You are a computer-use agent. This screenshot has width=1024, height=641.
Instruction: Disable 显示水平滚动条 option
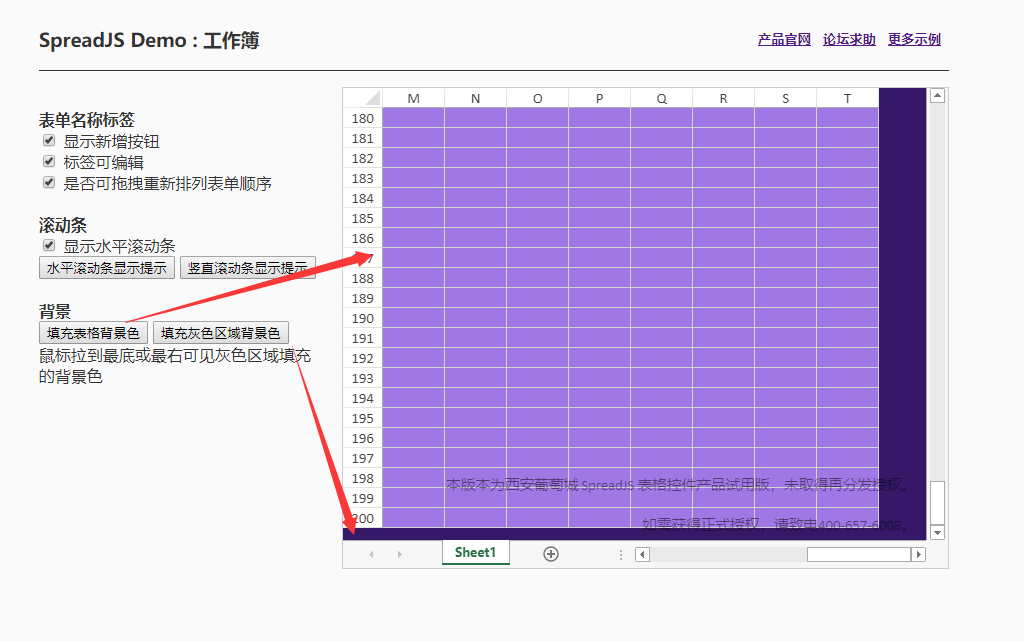tap(48, 245)
